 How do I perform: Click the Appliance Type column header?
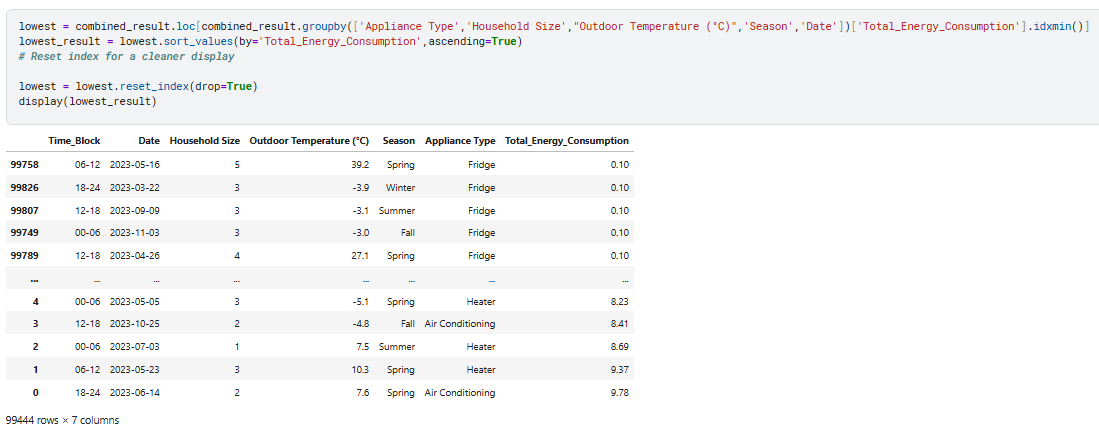coord(459,141)
